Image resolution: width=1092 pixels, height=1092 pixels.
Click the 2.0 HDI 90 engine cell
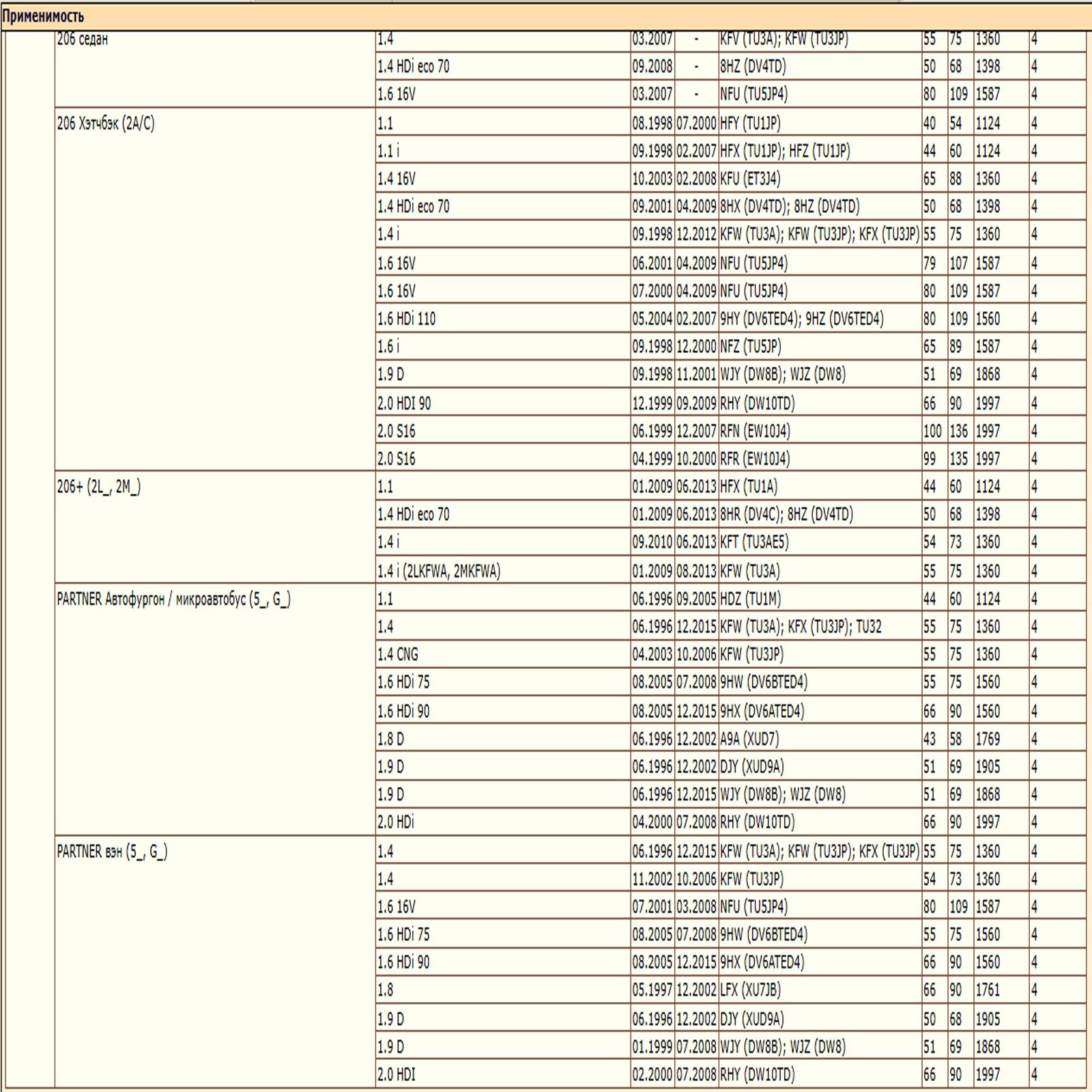coord(404,403)
